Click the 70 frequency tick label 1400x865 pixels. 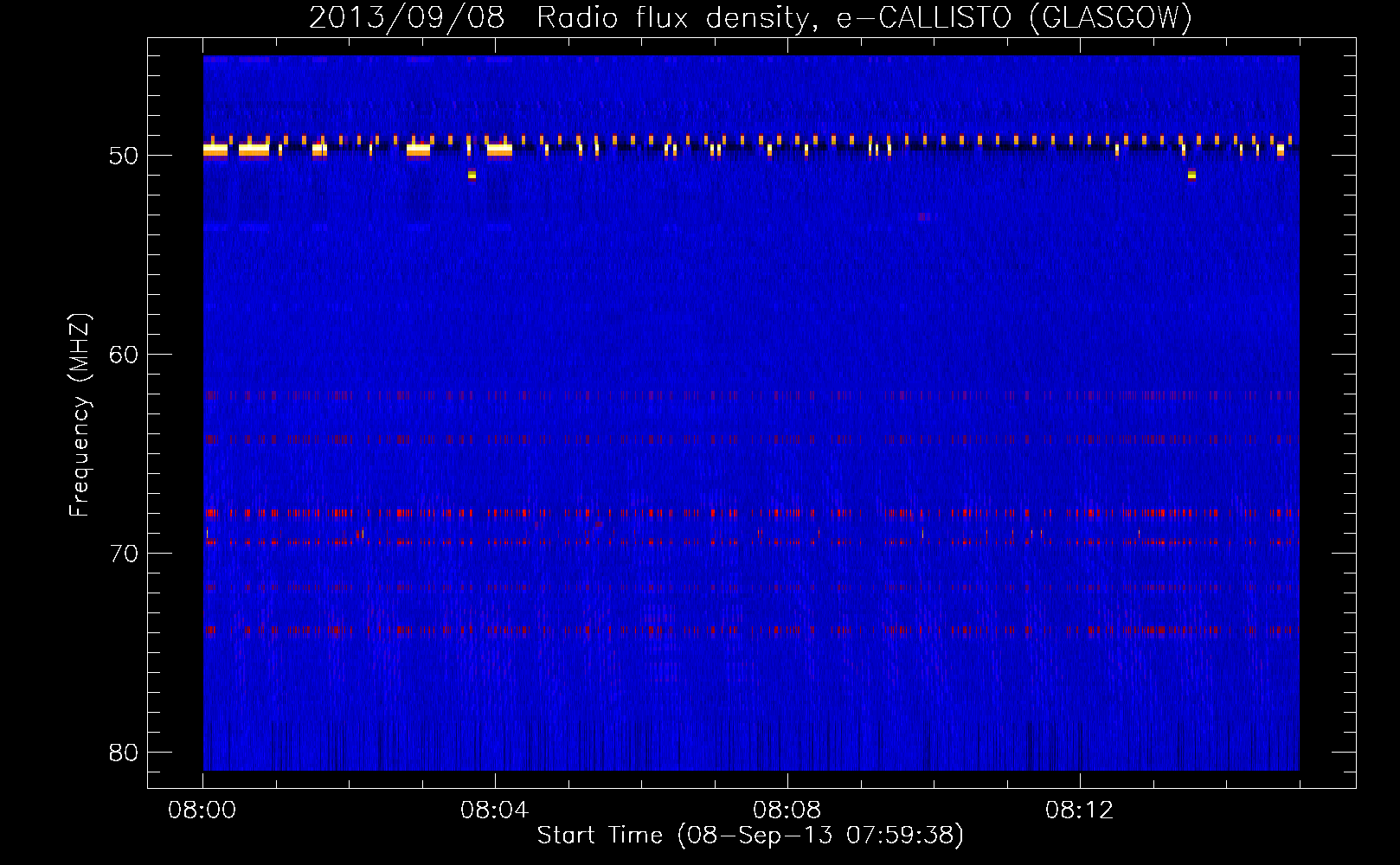click(x=124, y=554)
